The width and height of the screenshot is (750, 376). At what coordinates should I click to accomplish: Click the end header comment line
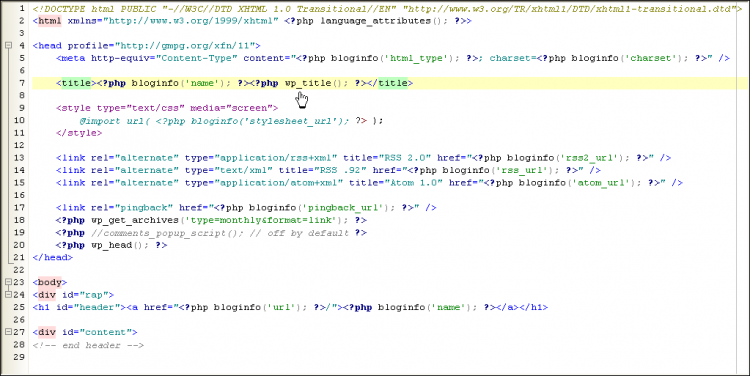[x=88, y=345]
